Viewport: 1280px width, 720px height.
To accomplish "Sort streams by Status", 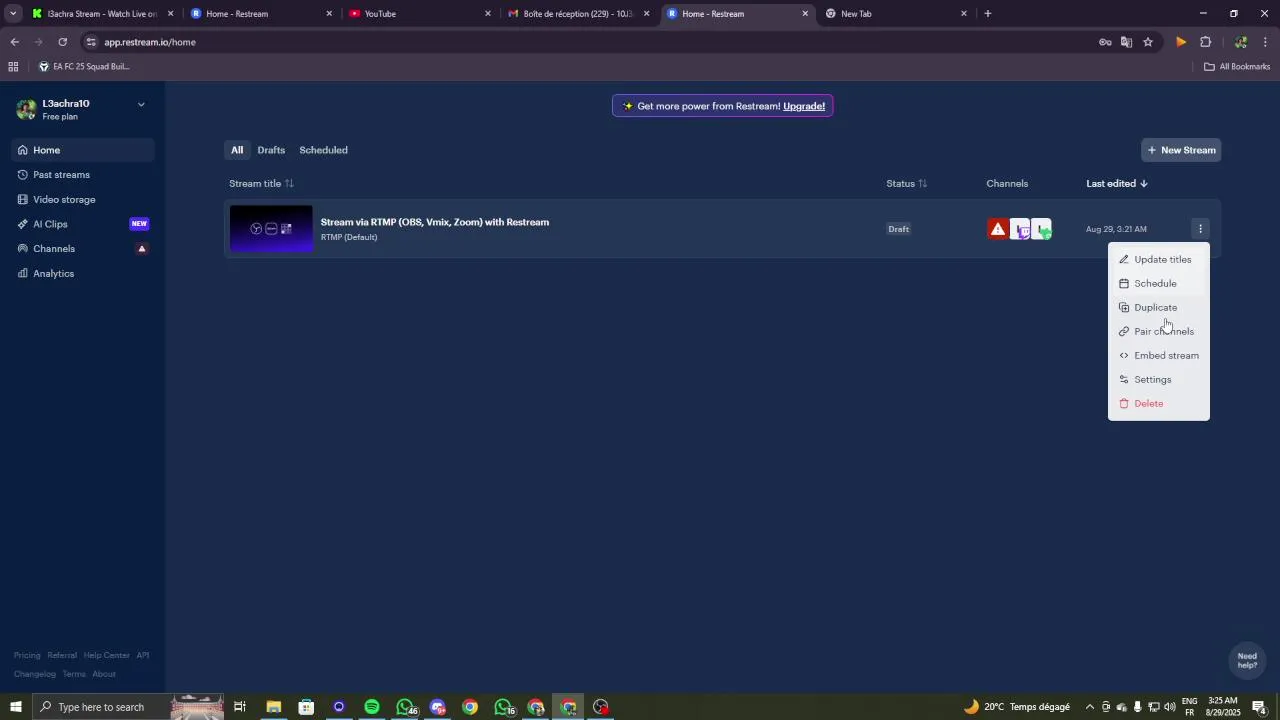I will pos(906,184).
